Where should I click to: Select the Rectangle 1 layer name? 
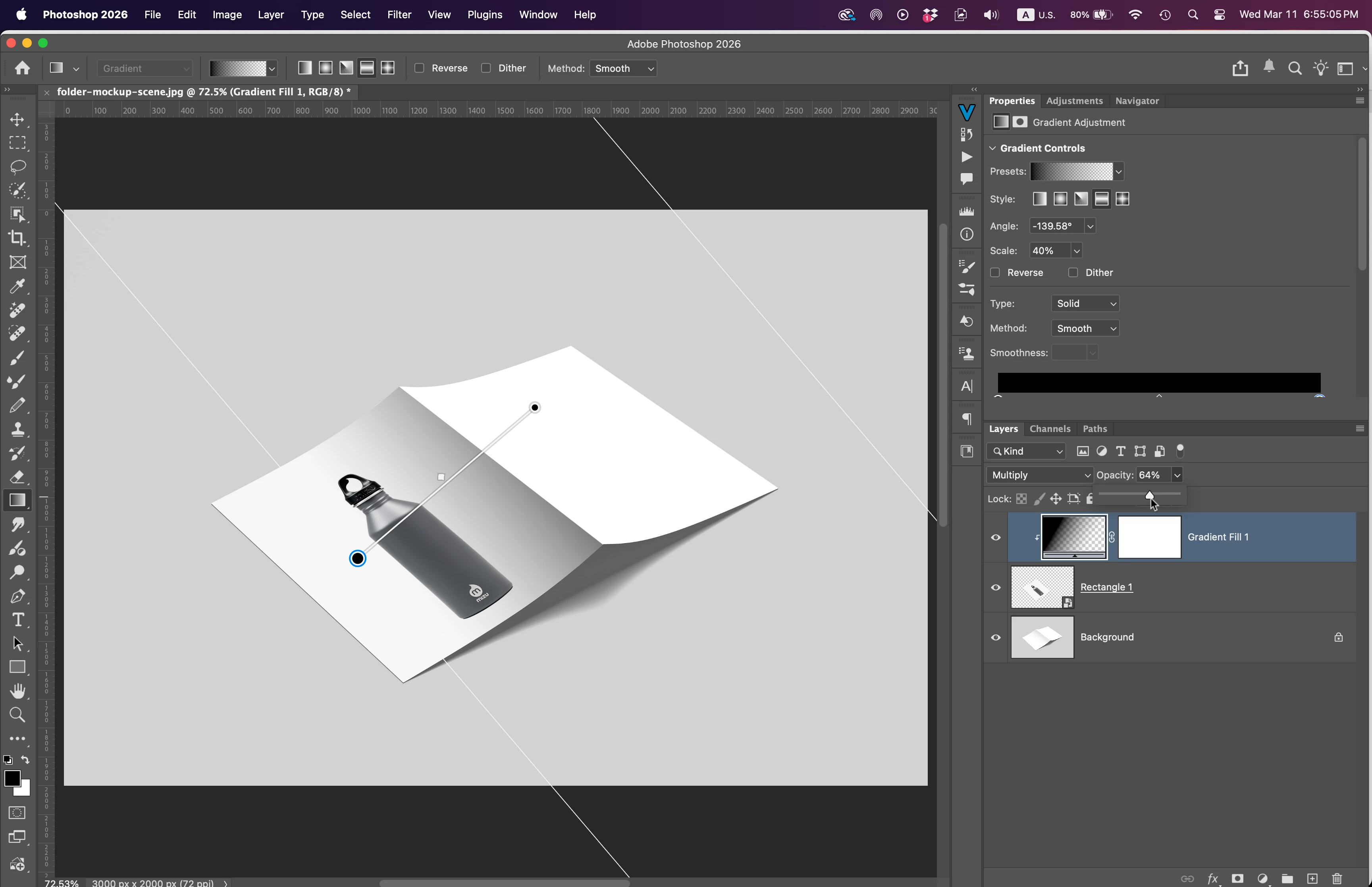pos(1106,587)
